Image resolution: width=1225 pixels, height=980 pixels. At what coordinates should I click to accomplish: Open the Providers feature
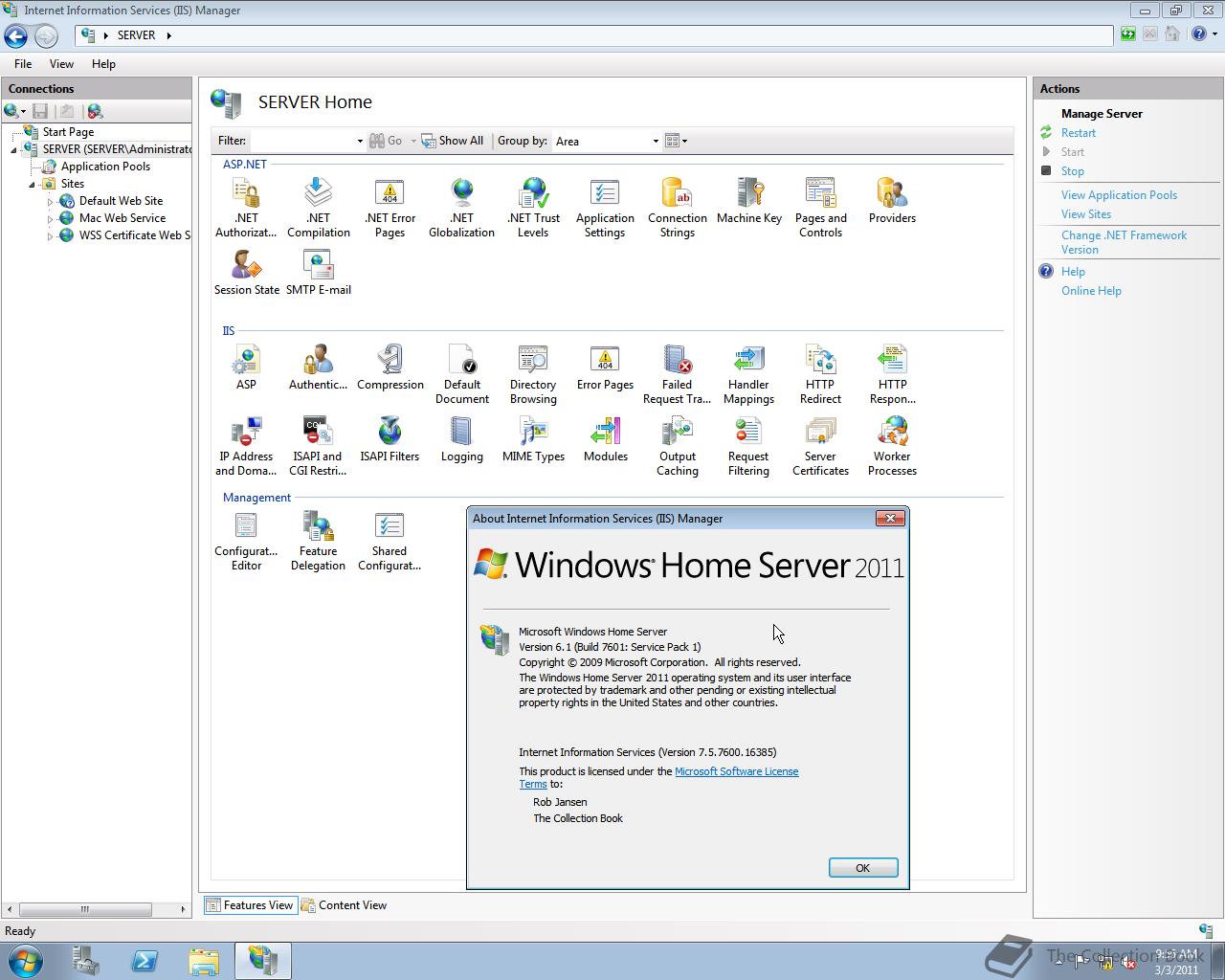pos(892,201)
